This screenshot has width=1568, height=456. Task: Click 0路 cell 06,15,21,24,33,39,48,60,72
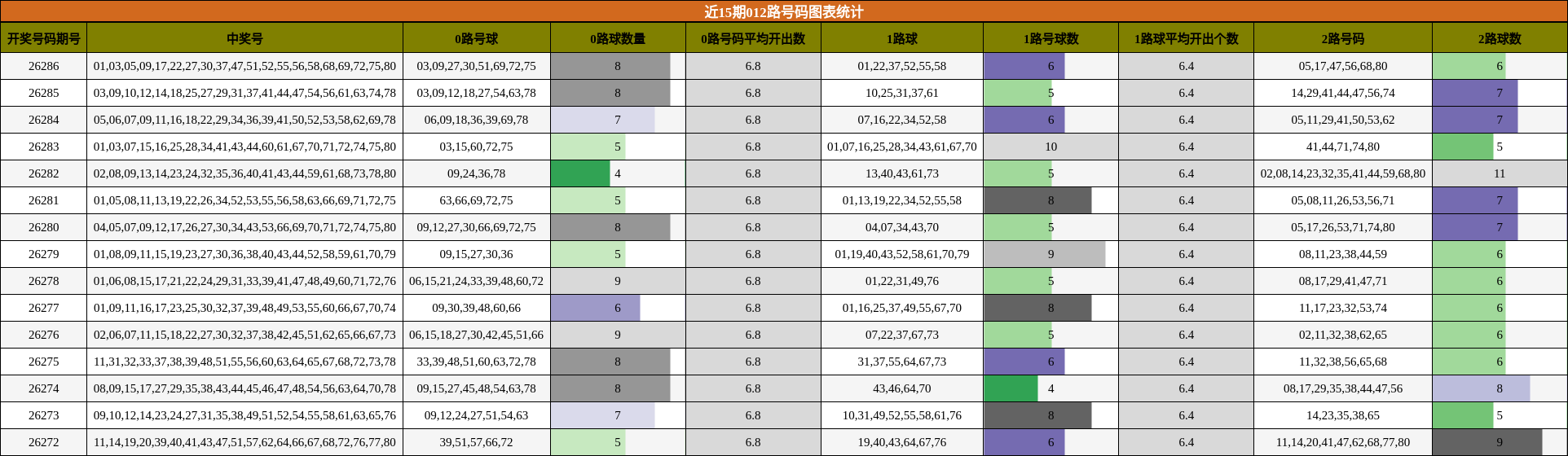pyautogui.click(x=476, y=281)
